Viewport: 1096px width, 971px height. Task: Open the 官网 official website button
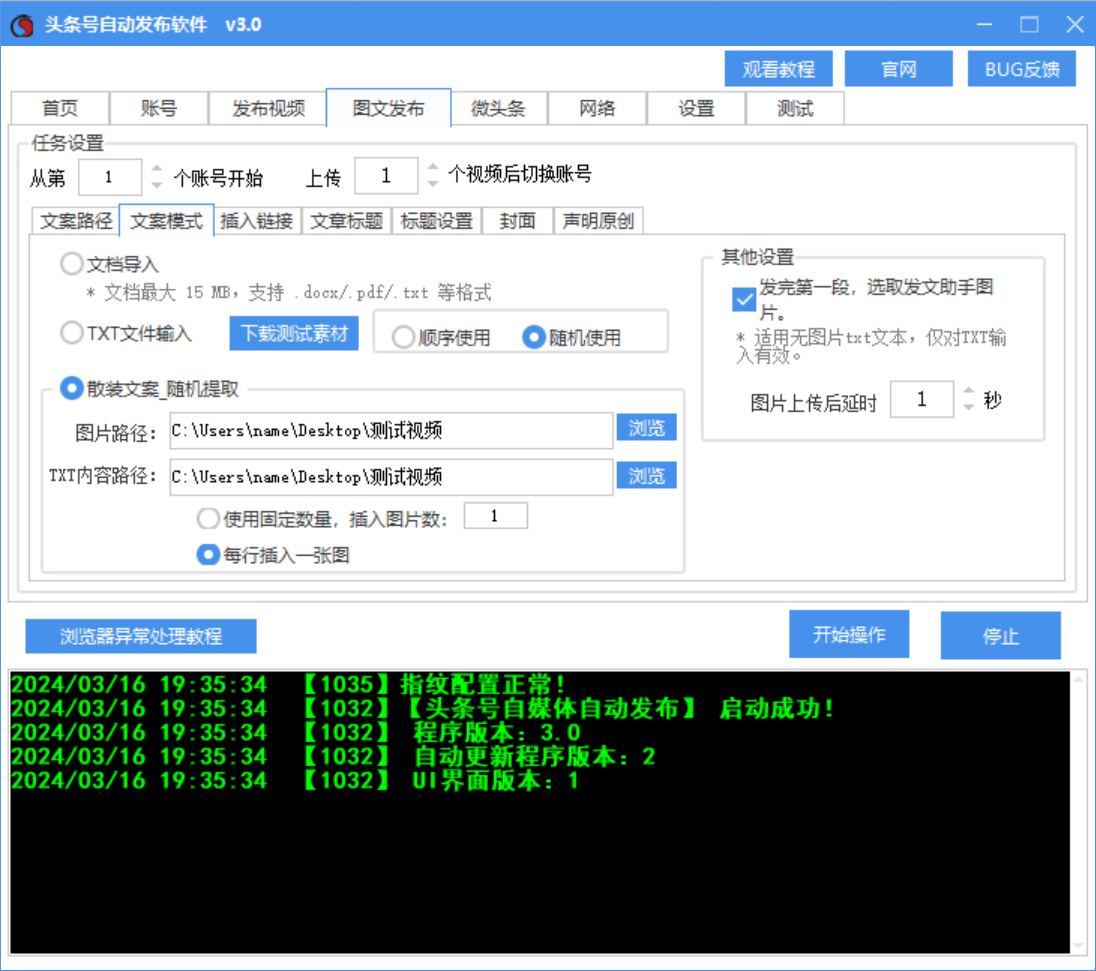coord(898,69)
